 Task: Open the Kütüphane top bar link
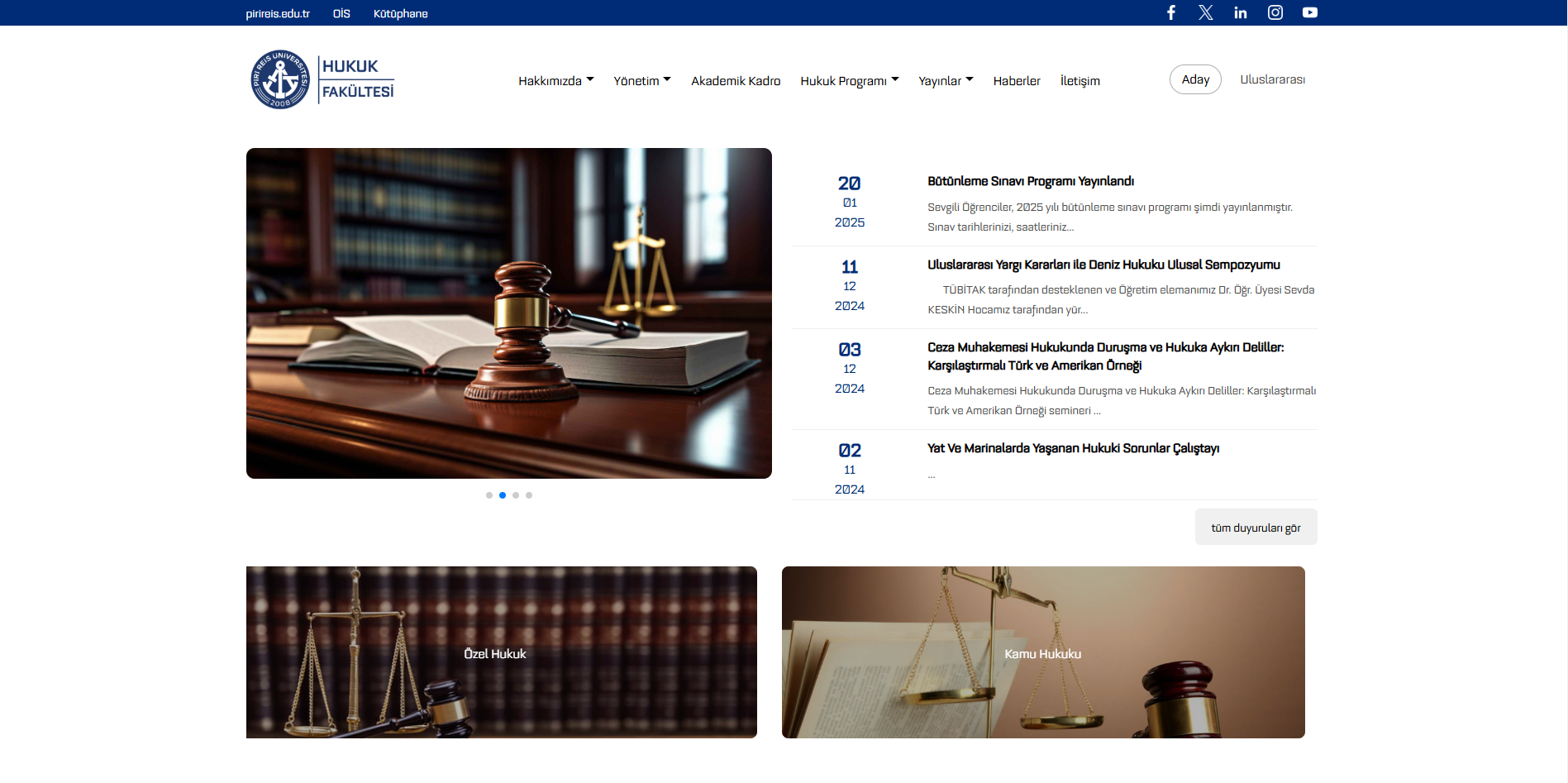click(401, 13)
